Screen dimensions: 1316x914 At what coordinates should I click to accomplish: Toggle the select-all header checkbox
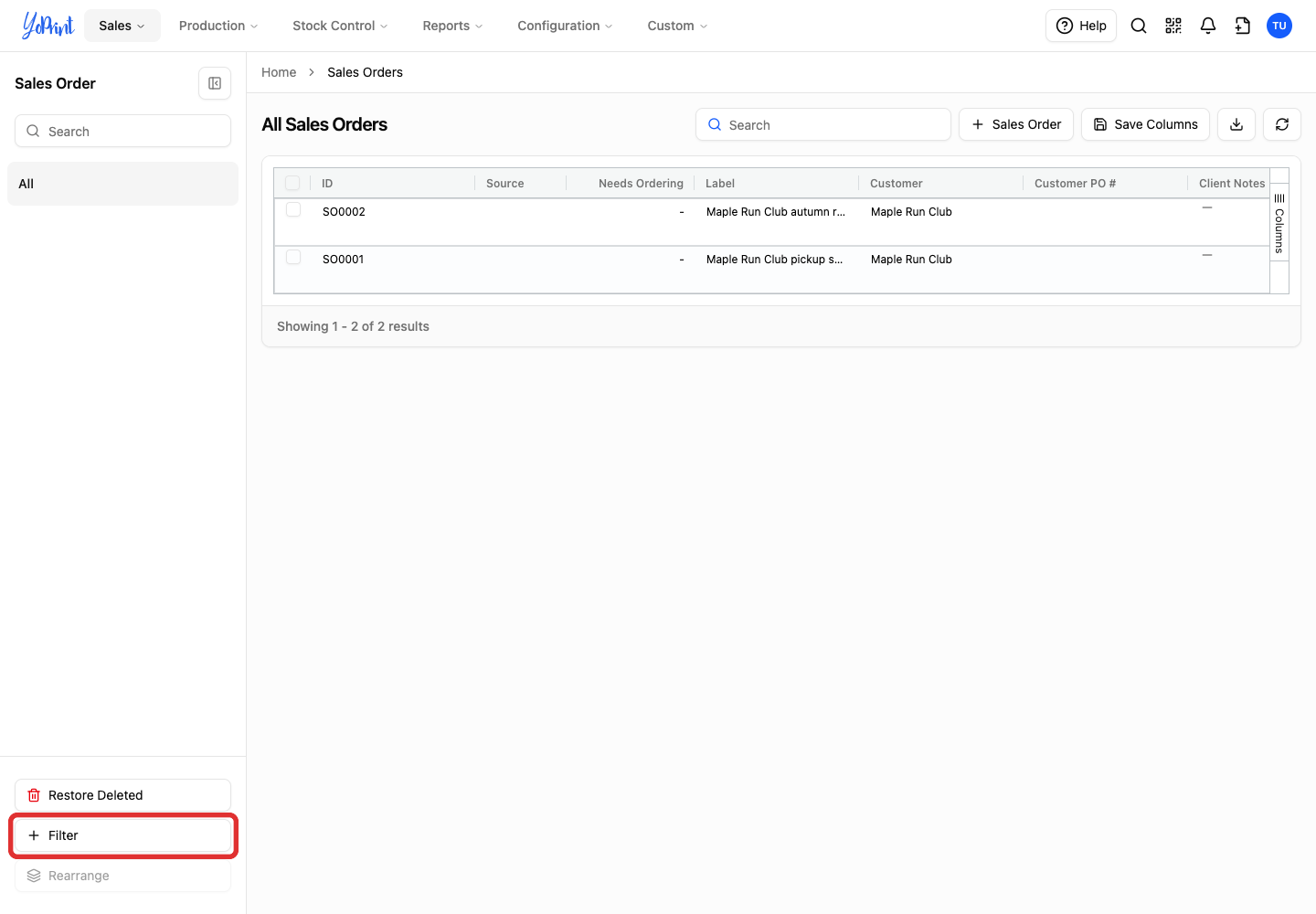292,183
